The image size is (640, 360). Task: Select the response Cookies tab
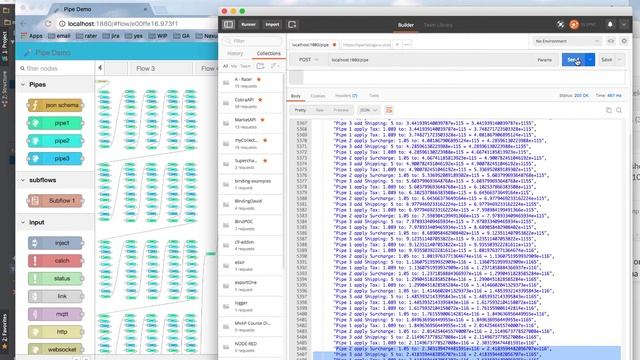coord(318,96)
